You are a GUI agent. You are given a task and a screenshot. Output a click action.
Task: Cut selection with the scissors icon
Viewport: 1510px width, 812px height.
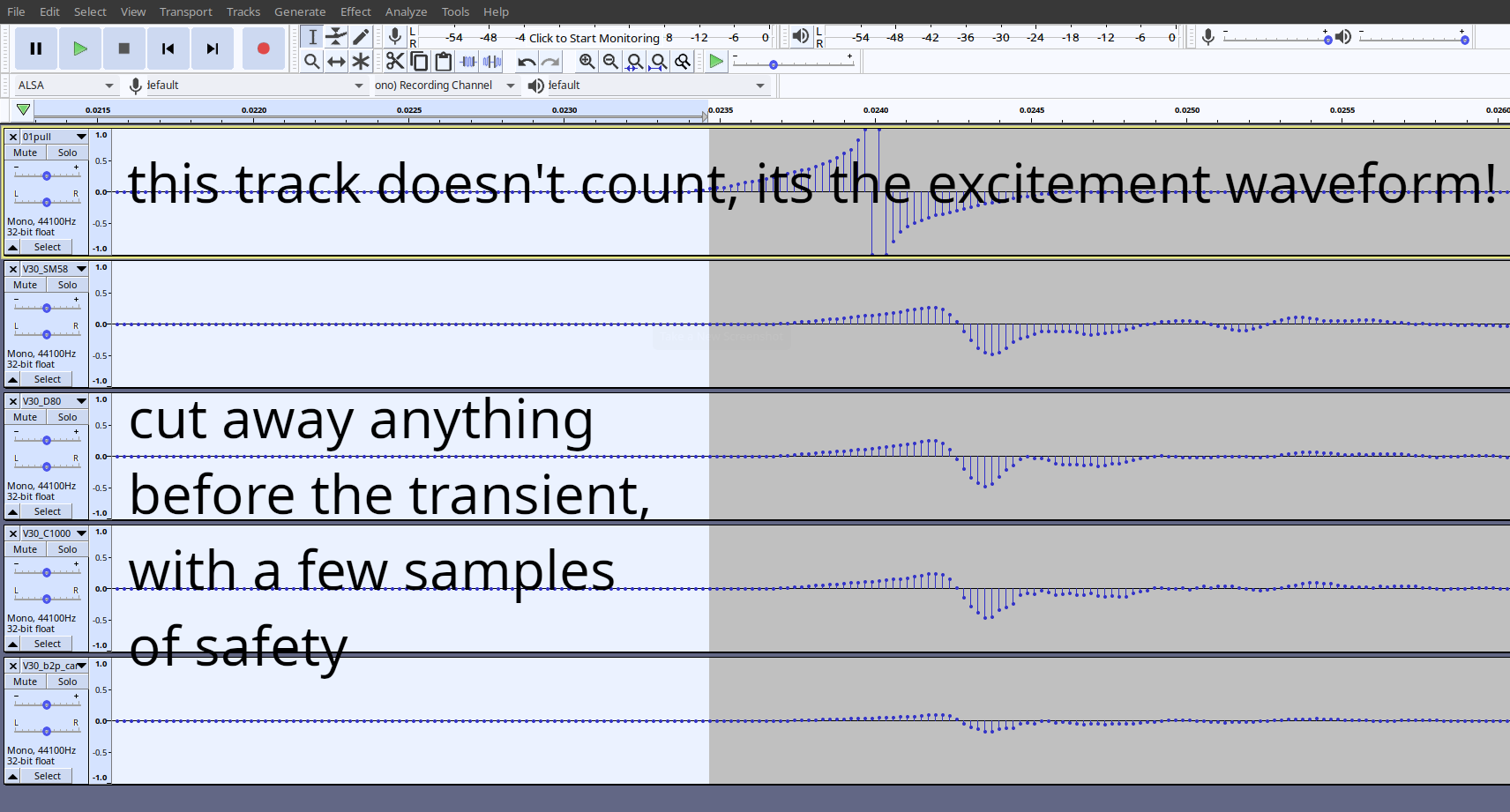(x=395, y=61)
